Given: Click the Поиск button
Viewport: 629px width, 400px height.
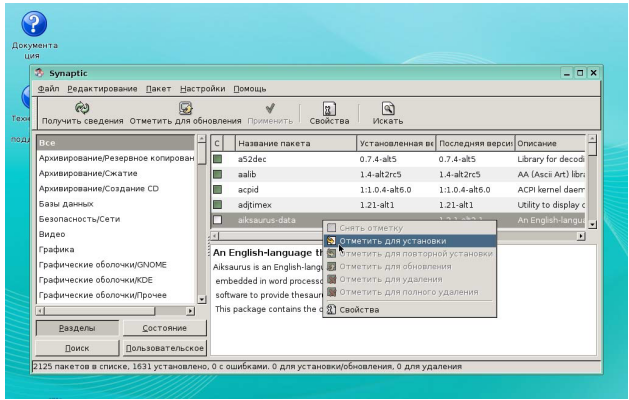Looking at the screenshot, I should [77, 348].
